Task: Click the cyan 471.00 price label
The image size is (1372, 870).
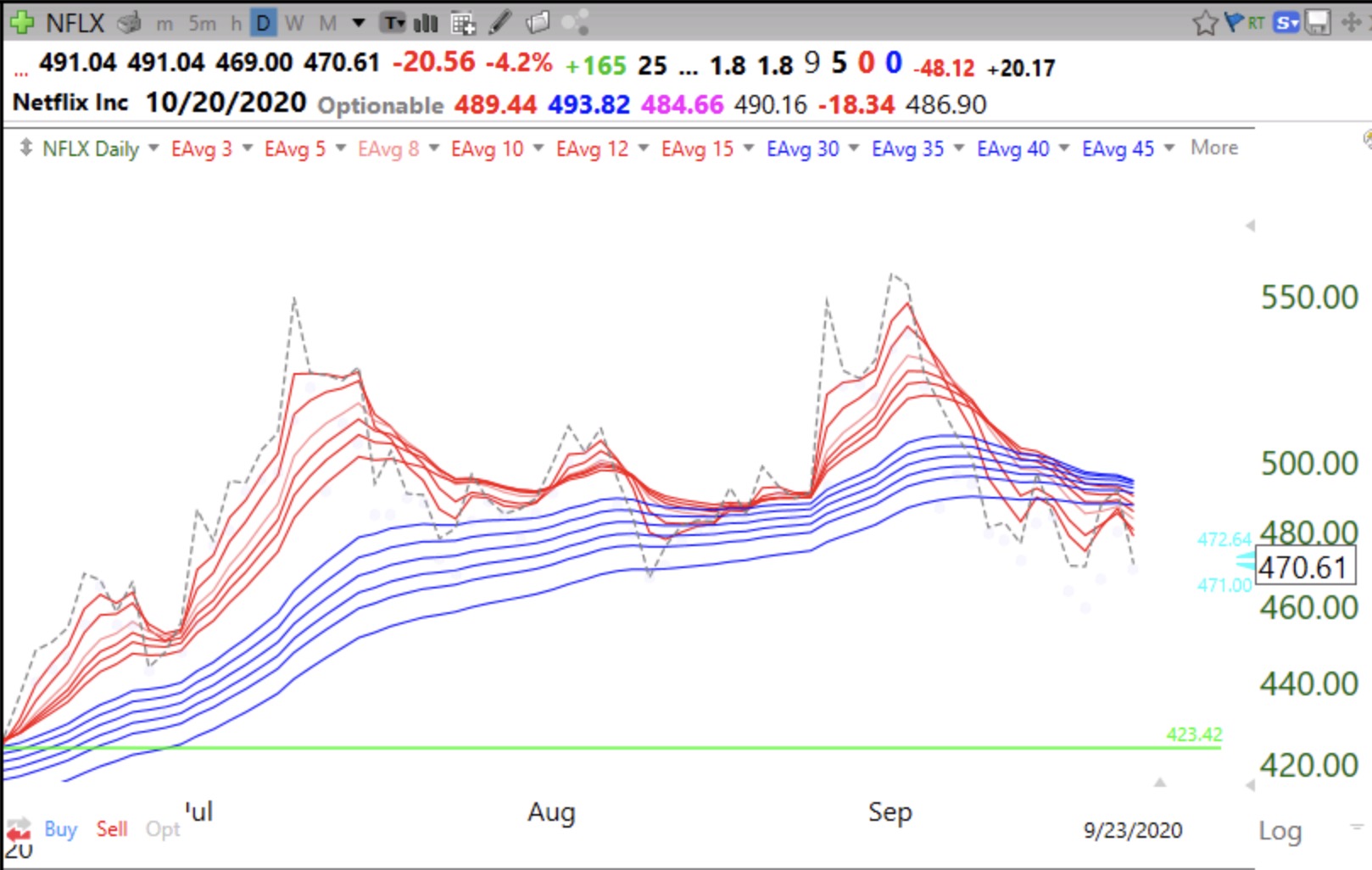Action: (1224, 585)
